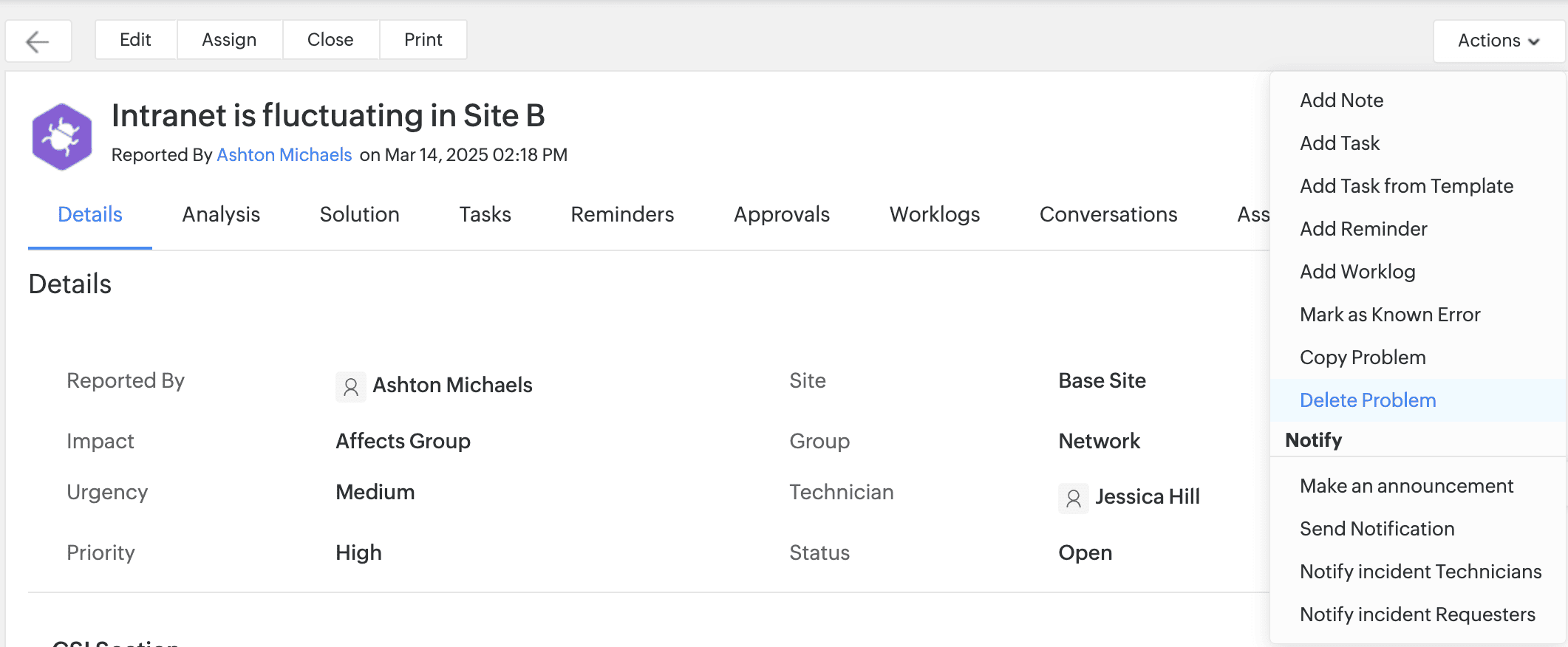Click Make an announcement option

(1406, 486)
